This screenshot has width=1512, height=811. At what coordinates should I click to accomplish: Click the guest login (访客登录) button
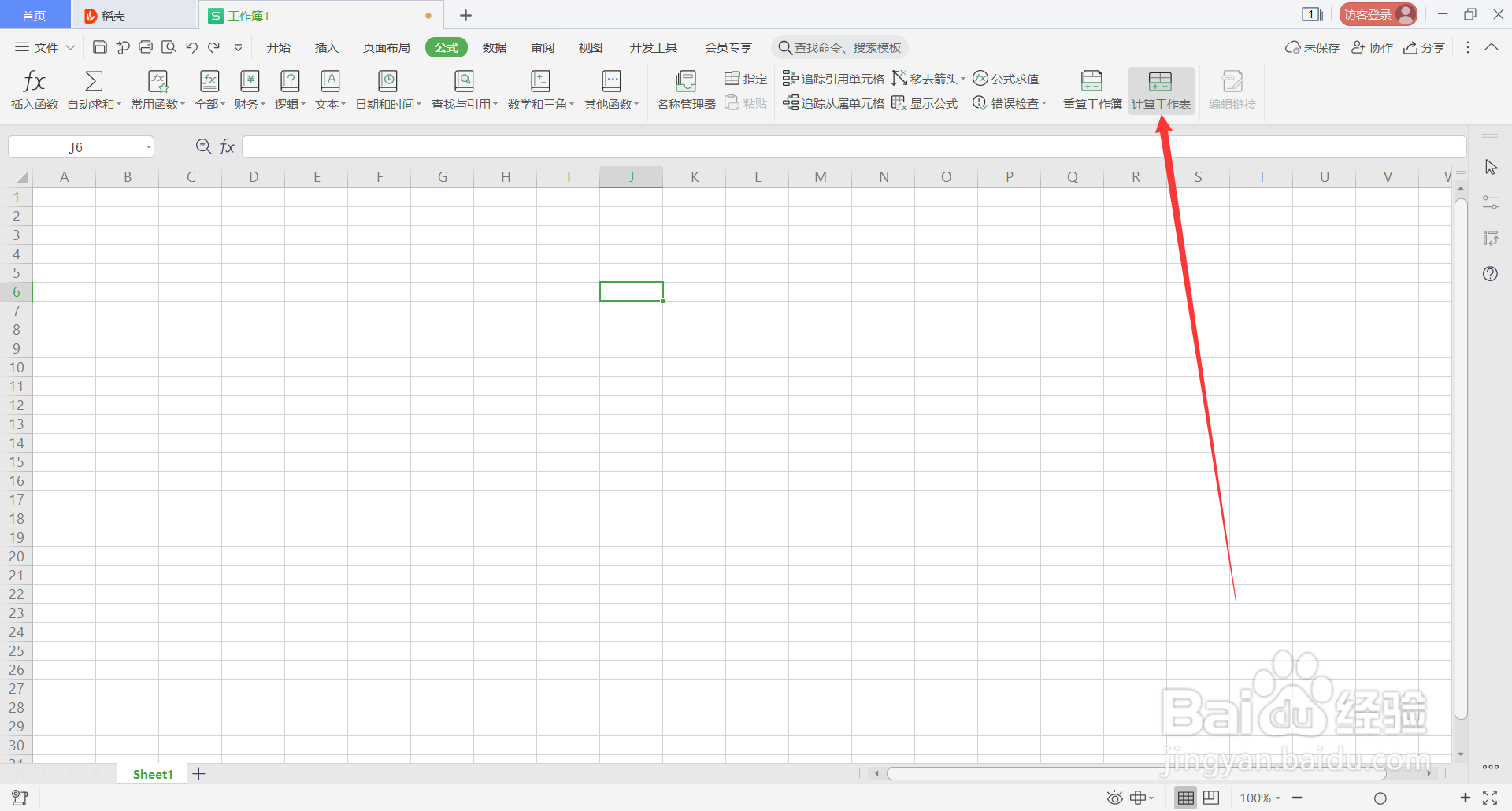tap(1378, 14)
